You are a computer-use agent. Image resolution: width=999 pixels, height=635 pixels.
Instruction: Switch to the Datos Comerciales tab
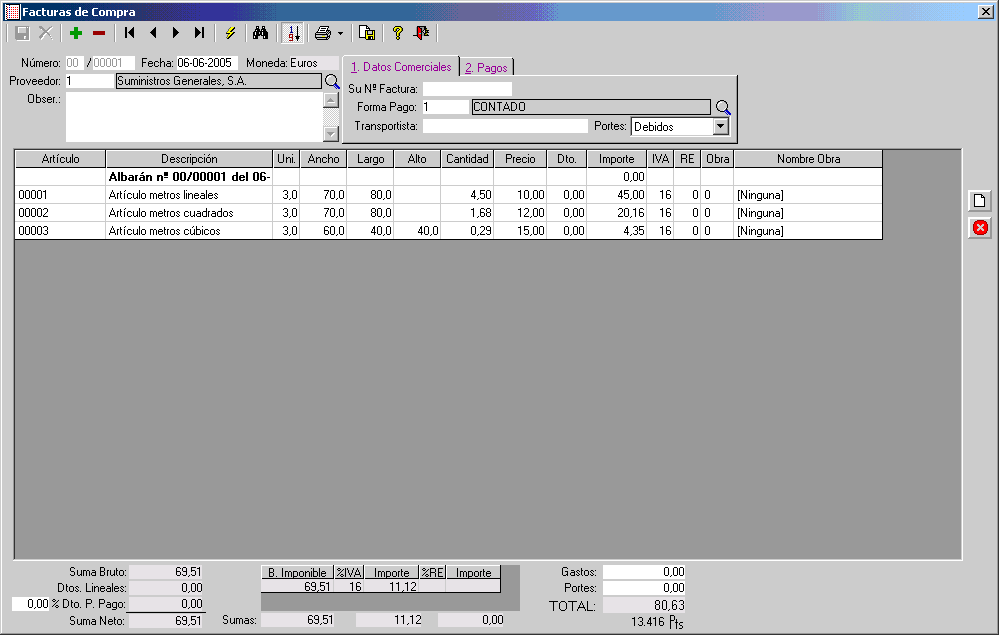pyautogui.click(x=401, y=67)
